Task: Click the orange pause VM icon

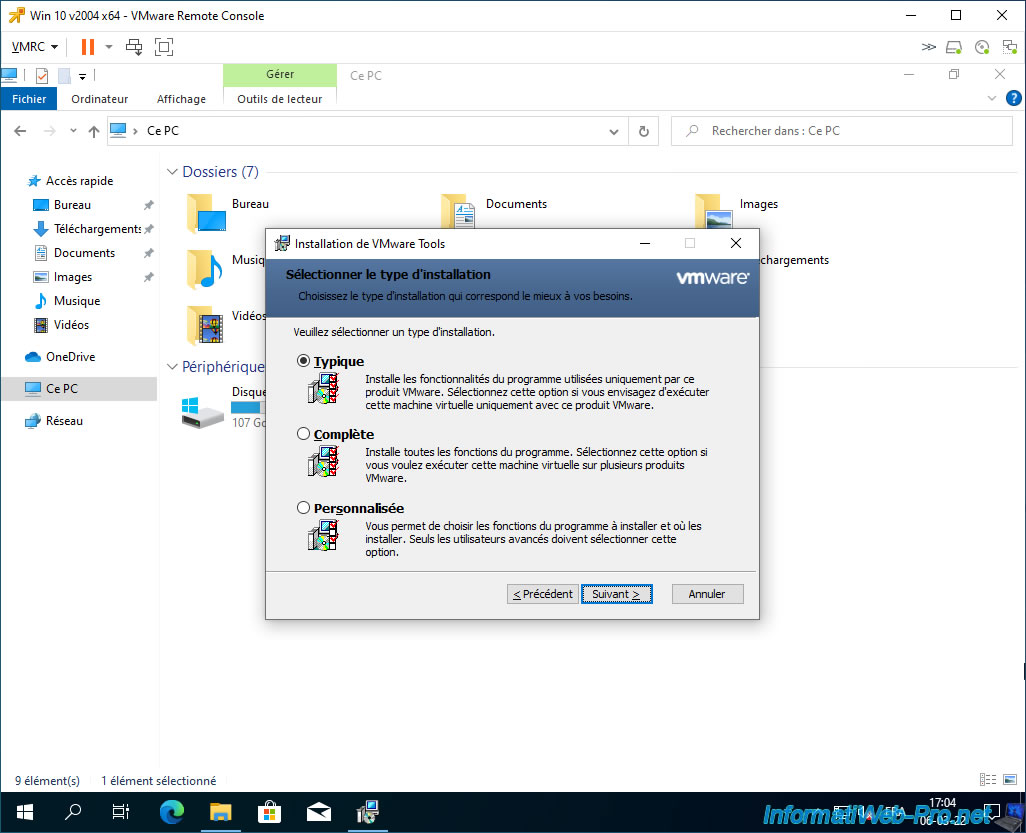Action: [87, 47]
